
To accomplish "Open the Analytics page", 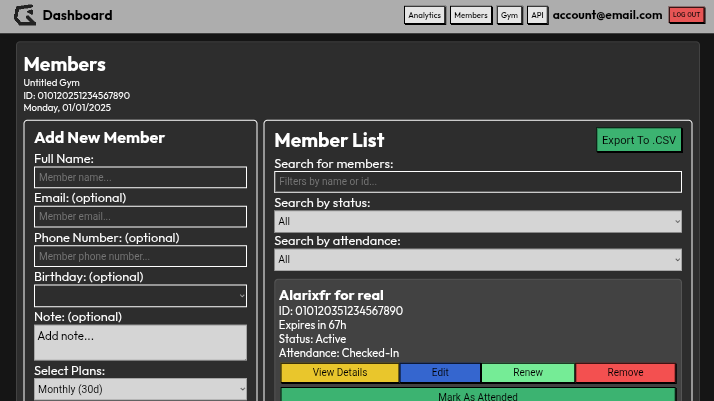I will click(424, 15).
